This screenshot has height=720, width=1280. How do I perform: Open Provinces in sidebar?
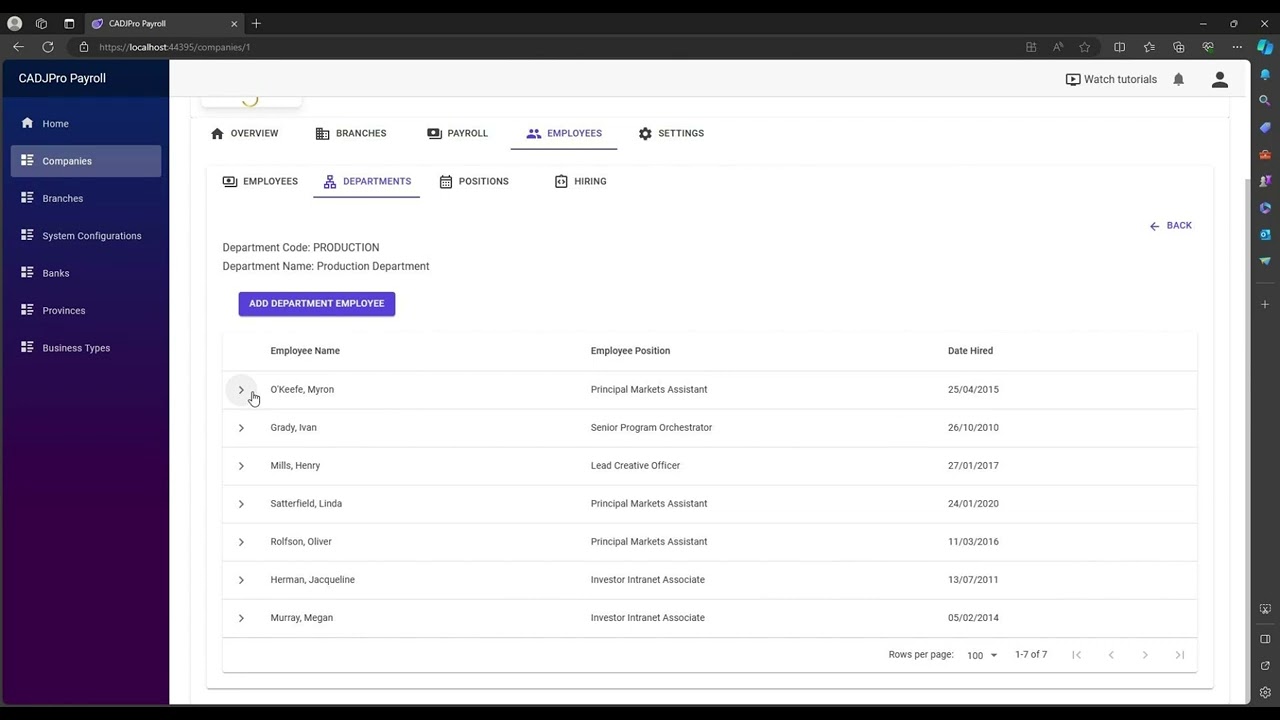pos(86,310)
